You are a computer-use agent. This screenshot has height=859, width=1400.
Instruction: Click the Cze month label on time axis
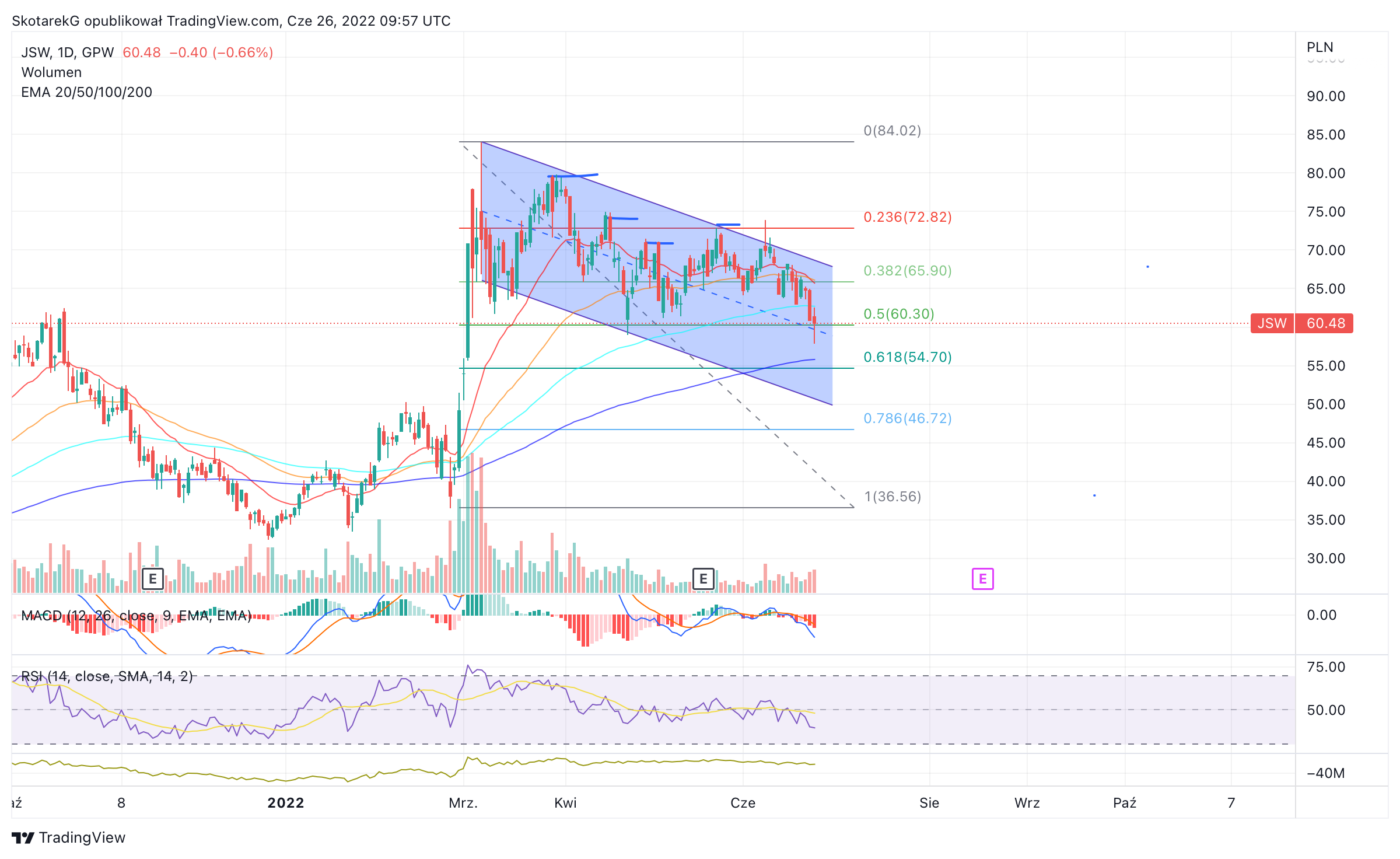pos(743,803)
